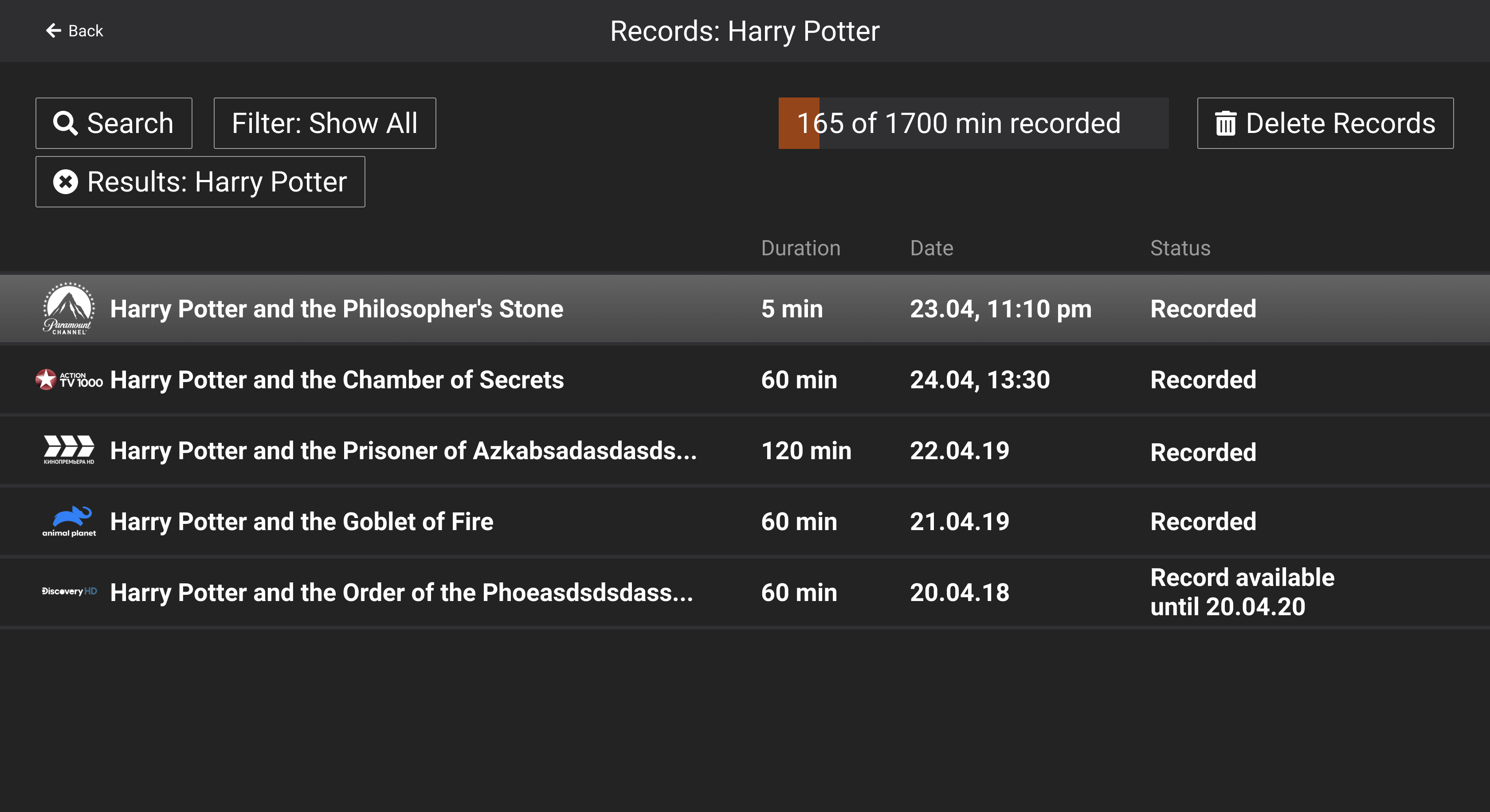Sort by the Duration column header
This screenshot has width=1490, height=812.
coord(800,249)
